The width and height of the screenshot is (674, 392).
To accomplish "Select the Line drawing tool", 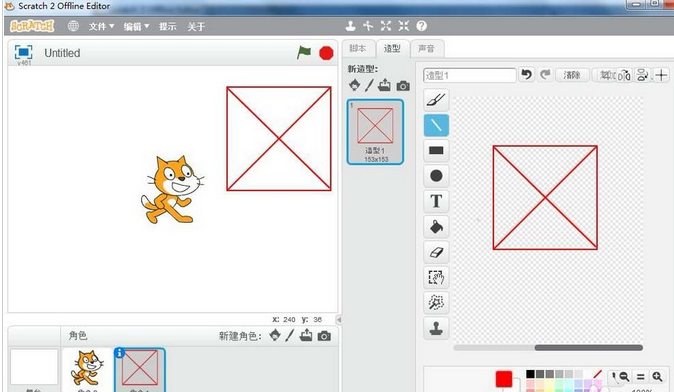I will point(436,126).
